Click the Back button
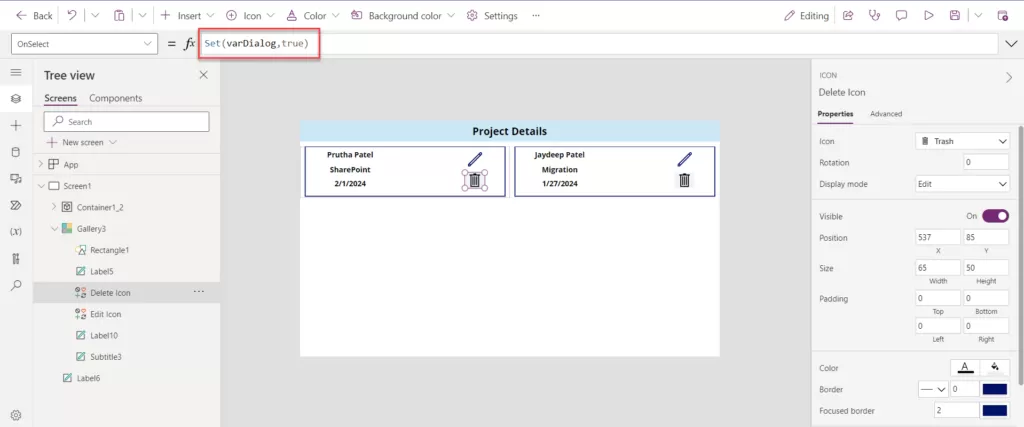 click(x=34, y=16)
